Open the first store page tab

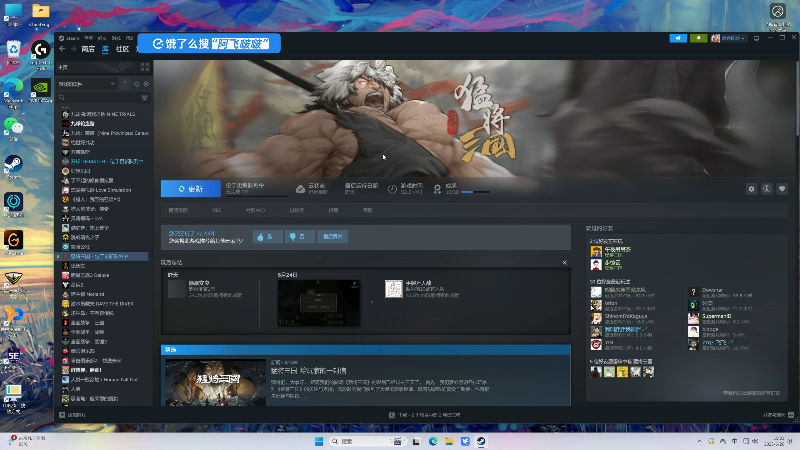point(178,210)
